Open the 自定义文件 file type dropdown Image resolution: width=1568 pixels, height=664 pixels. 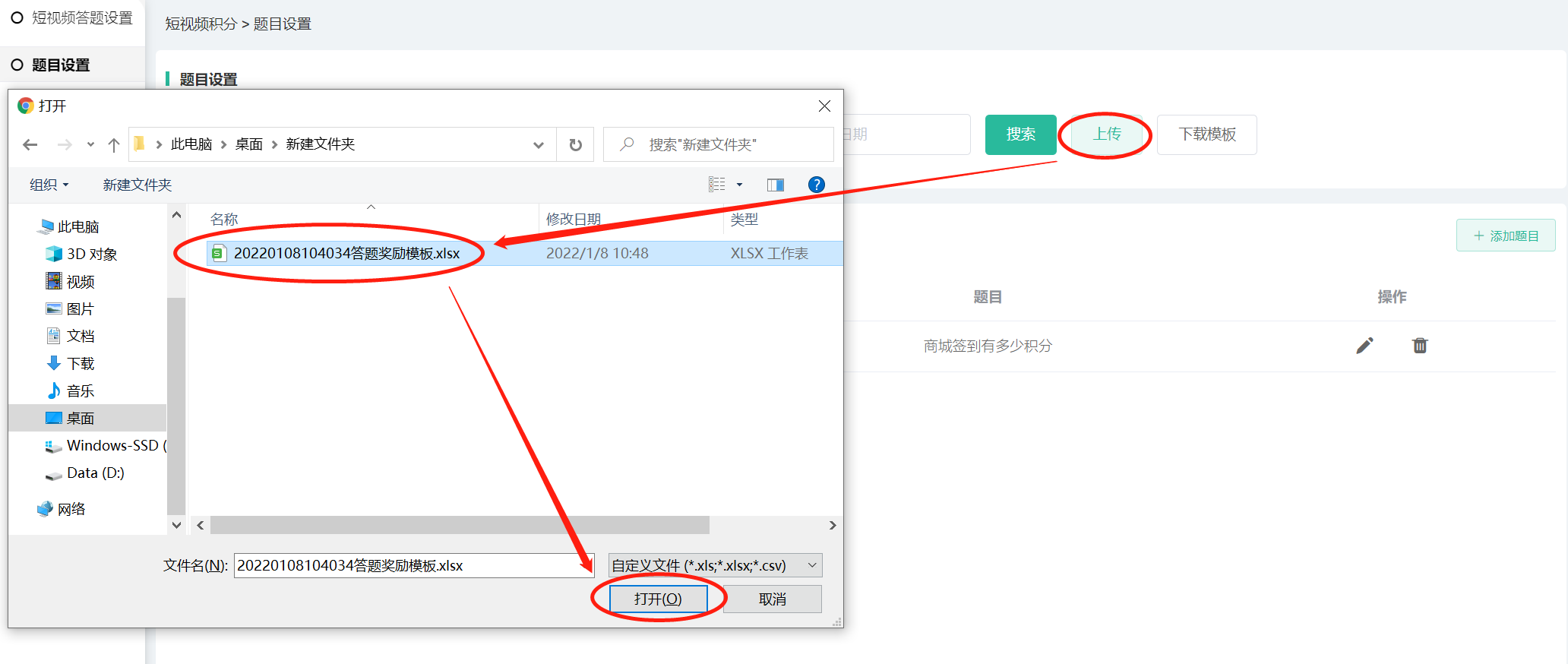click(715, 565)
